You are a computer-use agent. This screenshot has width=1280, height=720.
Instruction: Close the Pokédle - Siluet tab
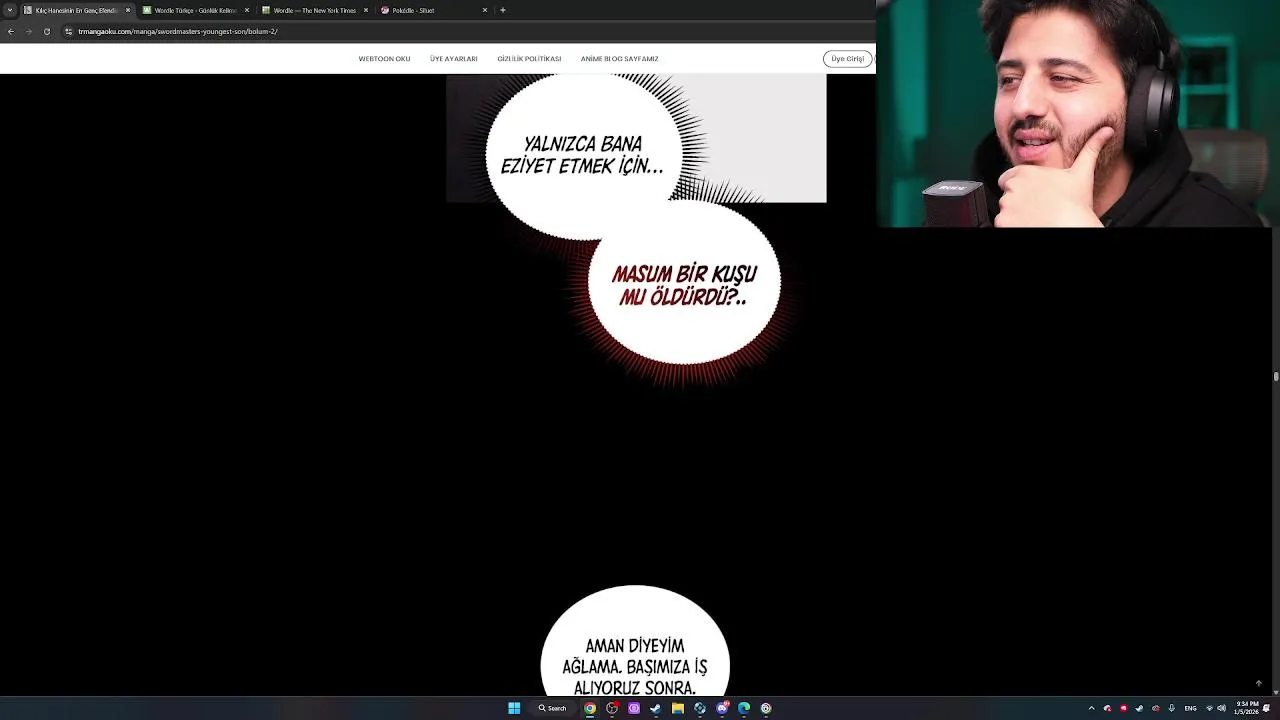pos(485,10)
